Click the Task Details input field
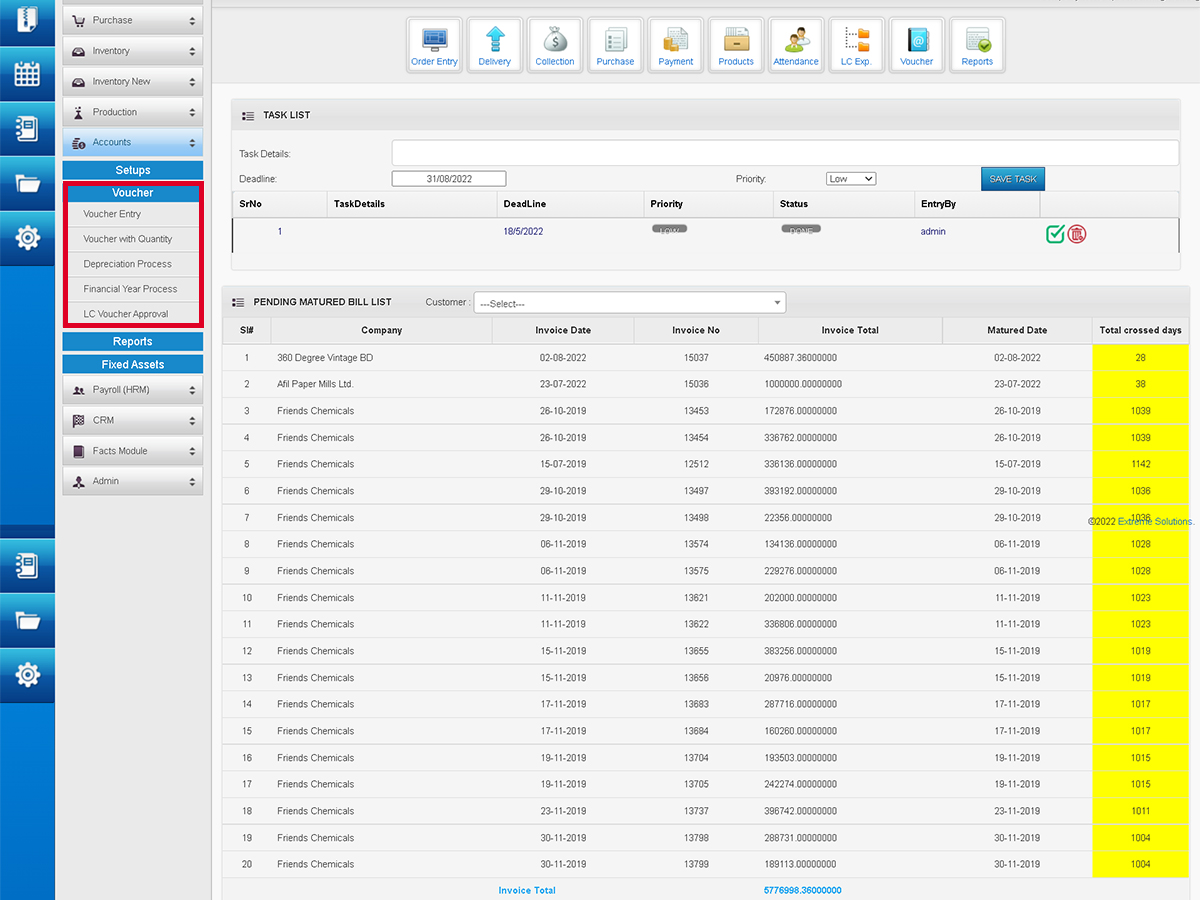Image resolution: width=1200 pixels, height=900 pixels. 785,153
